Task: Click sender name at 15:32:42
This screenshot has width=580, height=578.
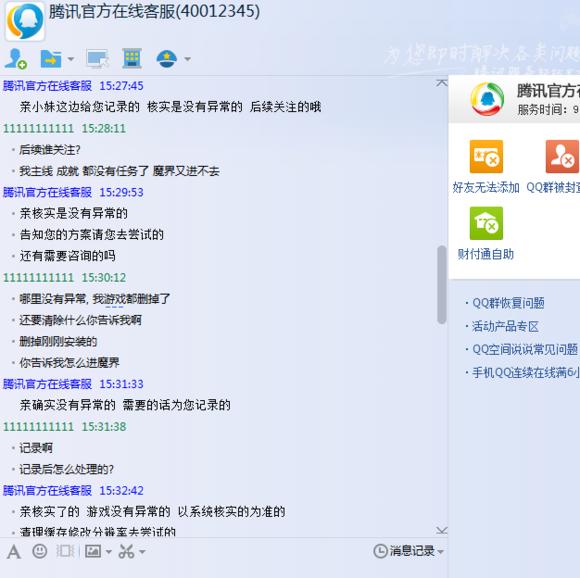Action: 47,491
